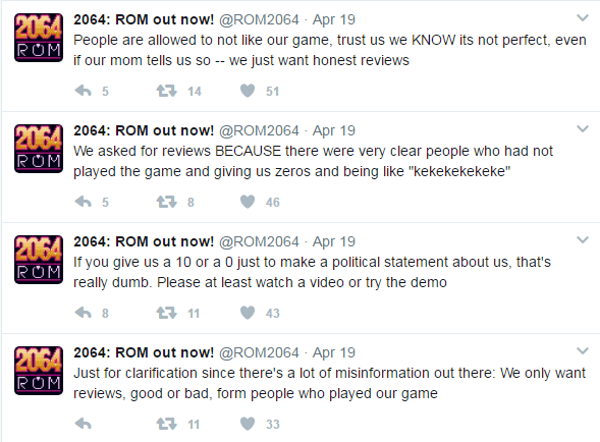Expand the menu chevron on 'kekekekekeke' tweet
Viewport: 600px width, 442px height.
[582, 129]
